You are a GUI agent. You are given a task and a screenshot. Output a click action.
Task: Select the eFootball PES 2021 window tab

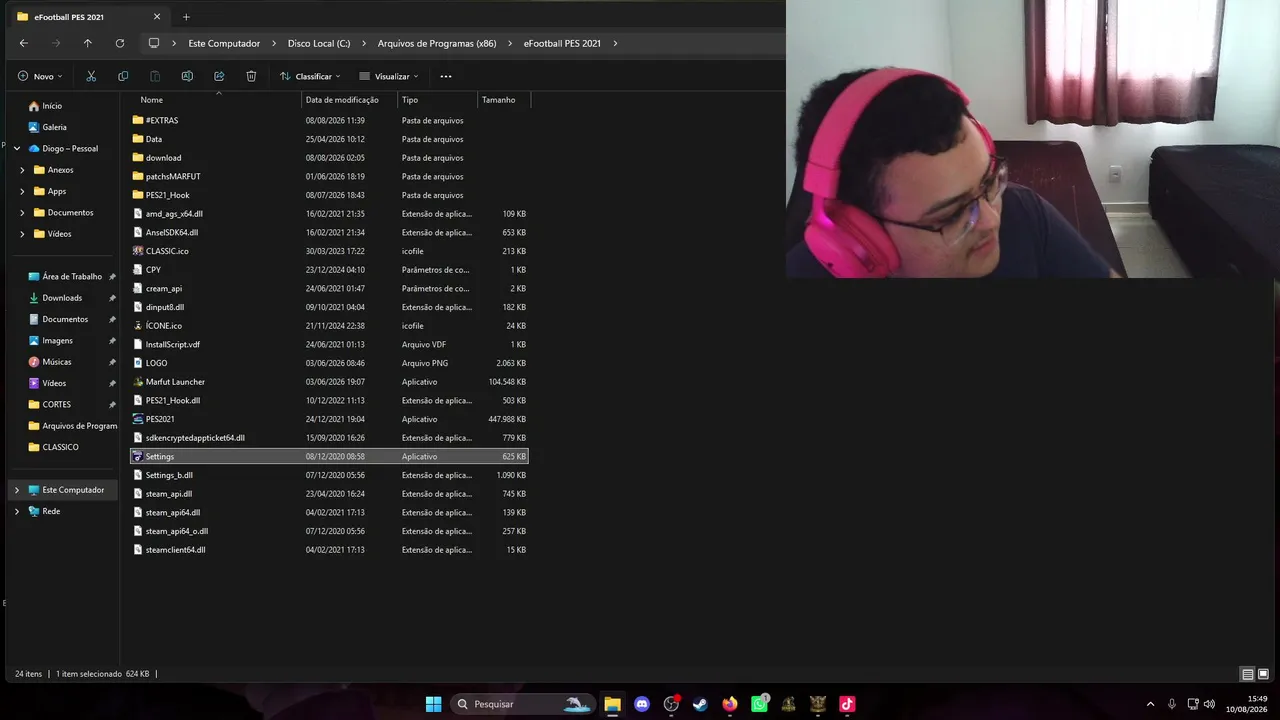[88, 17]
